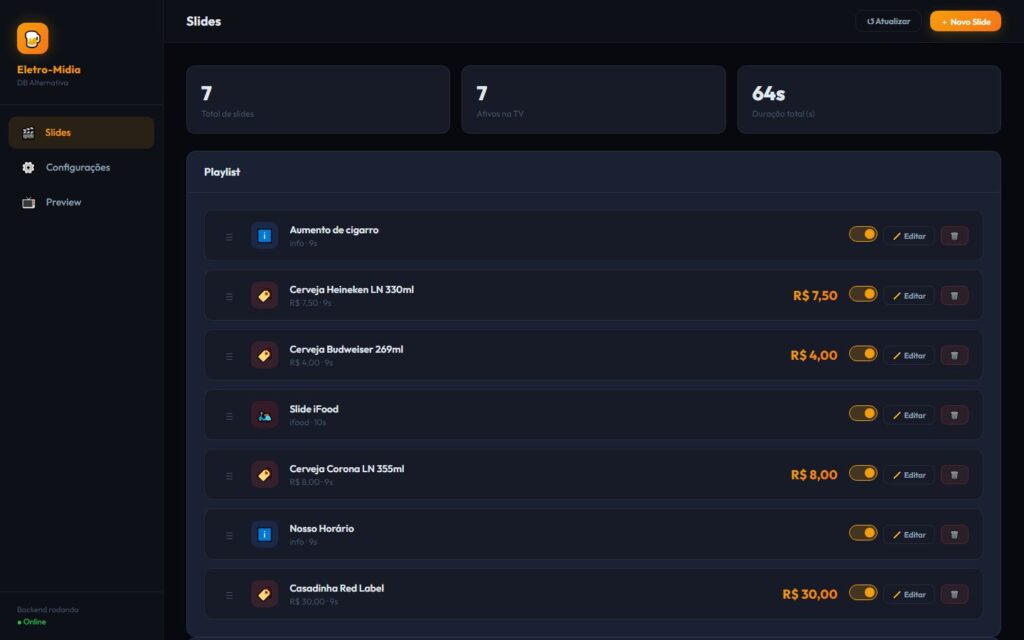Toggle the Casadinha Red Label slide off
This screenshot has width=1024, height=640.
click(x=863, y=593)
